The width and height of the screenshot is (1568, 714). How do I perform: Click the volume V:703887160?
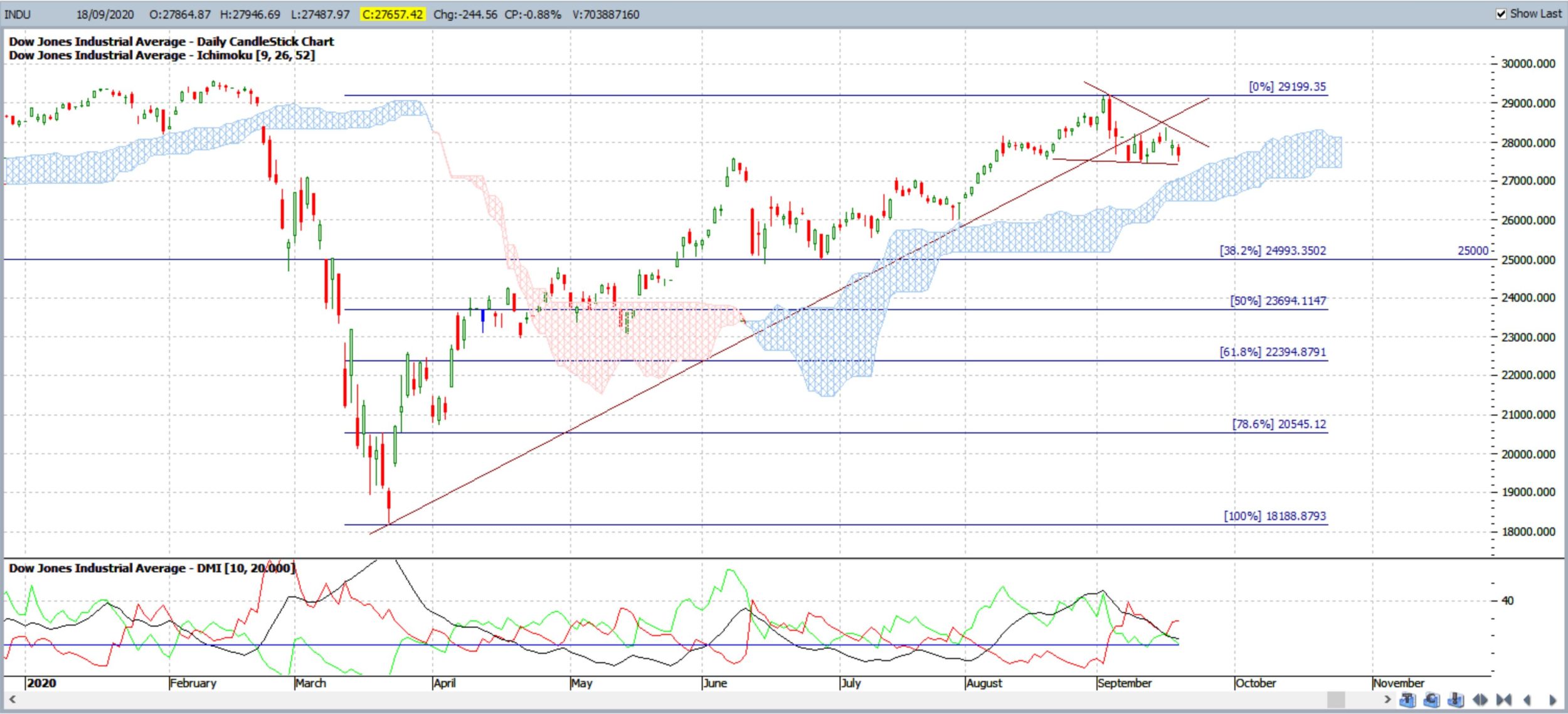coord(606,14)
